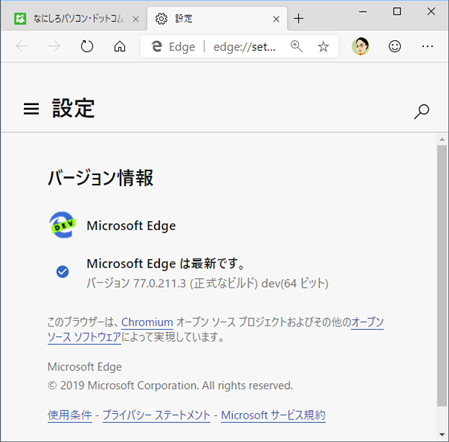Click the forward navigation arrow
The width and height of the screenshot is (449, 442).
(54, 46)
